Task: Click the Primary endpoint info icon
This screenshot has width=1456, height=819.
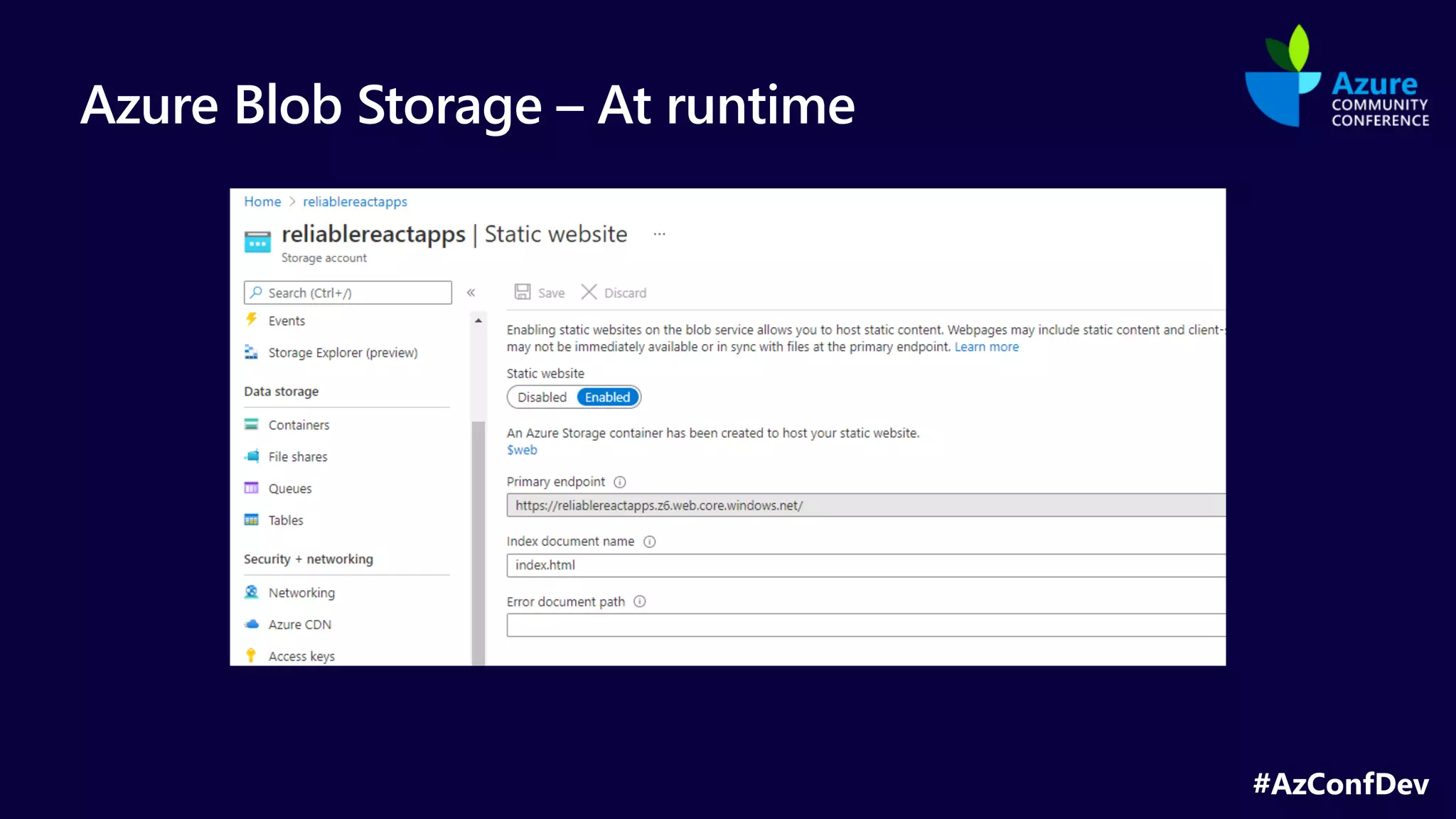Action: pyautogui.click(x=620, y=482)
